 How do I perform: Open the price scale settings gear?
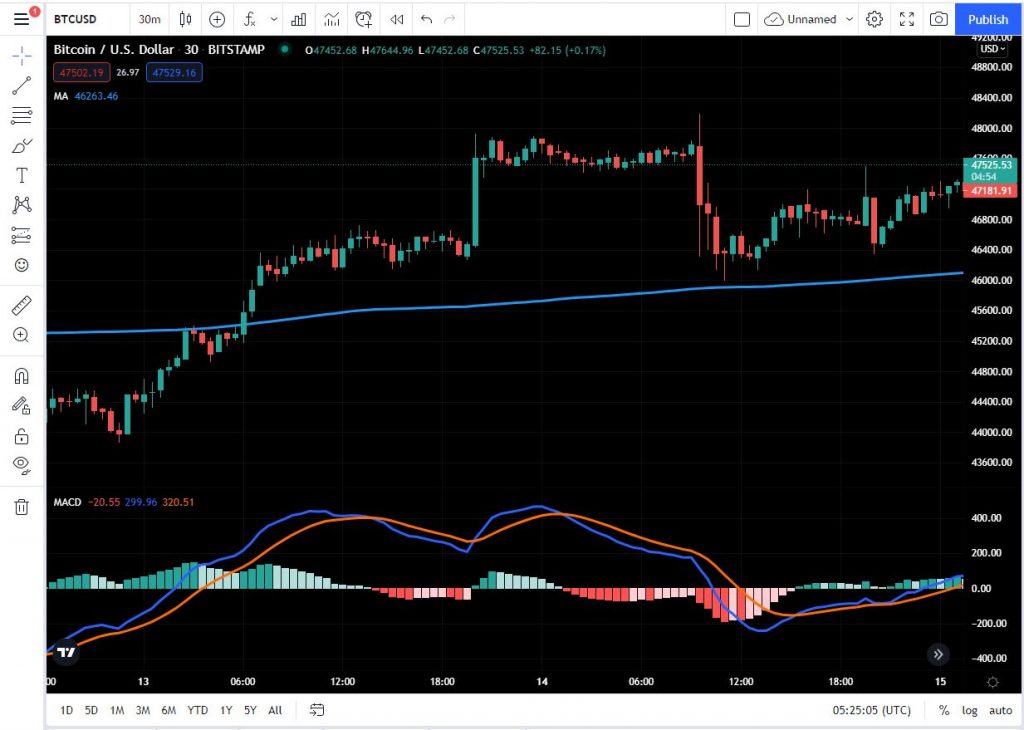point(993,682)
